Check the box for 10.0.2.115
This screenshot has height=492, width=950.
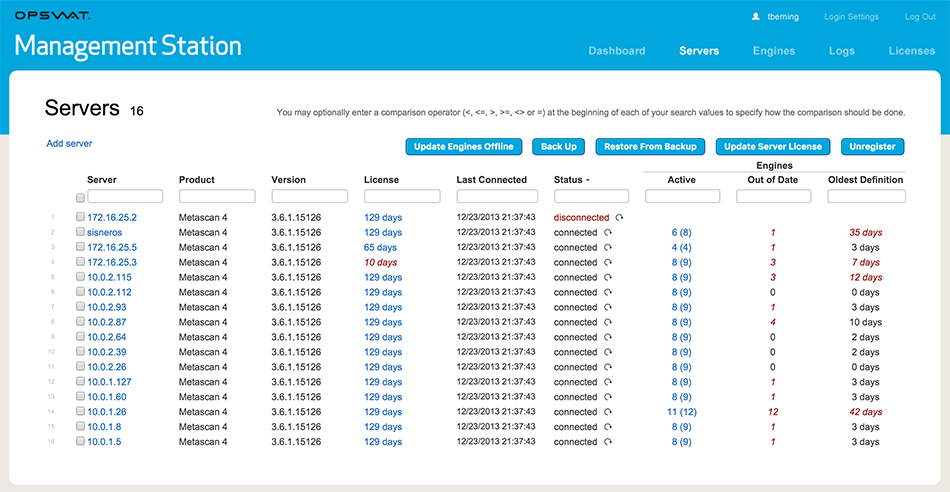pos(80,276)
